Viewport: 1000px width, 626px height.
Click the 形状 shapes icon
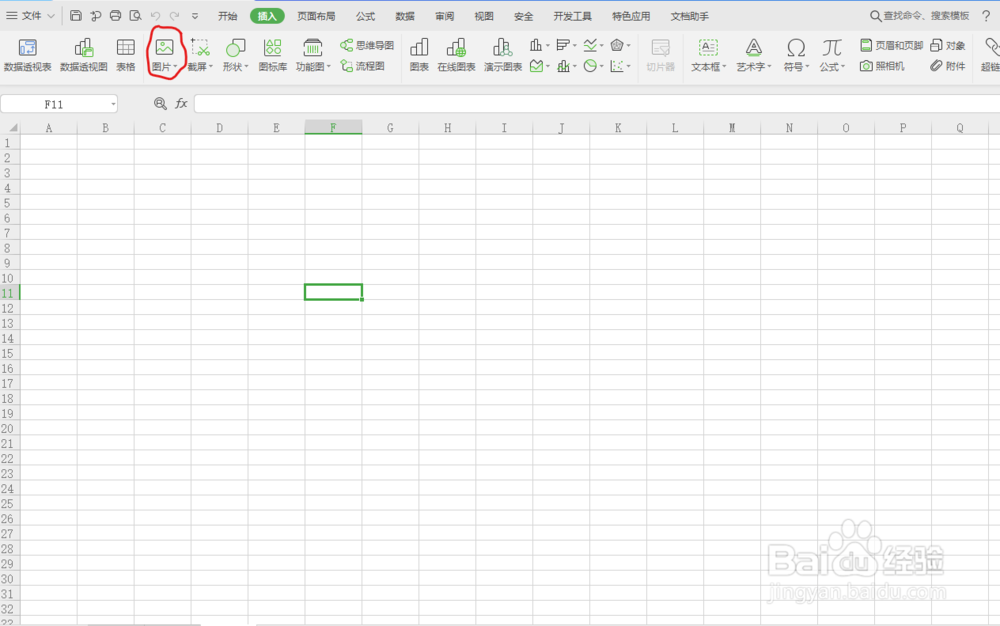(x=235, y=48)
